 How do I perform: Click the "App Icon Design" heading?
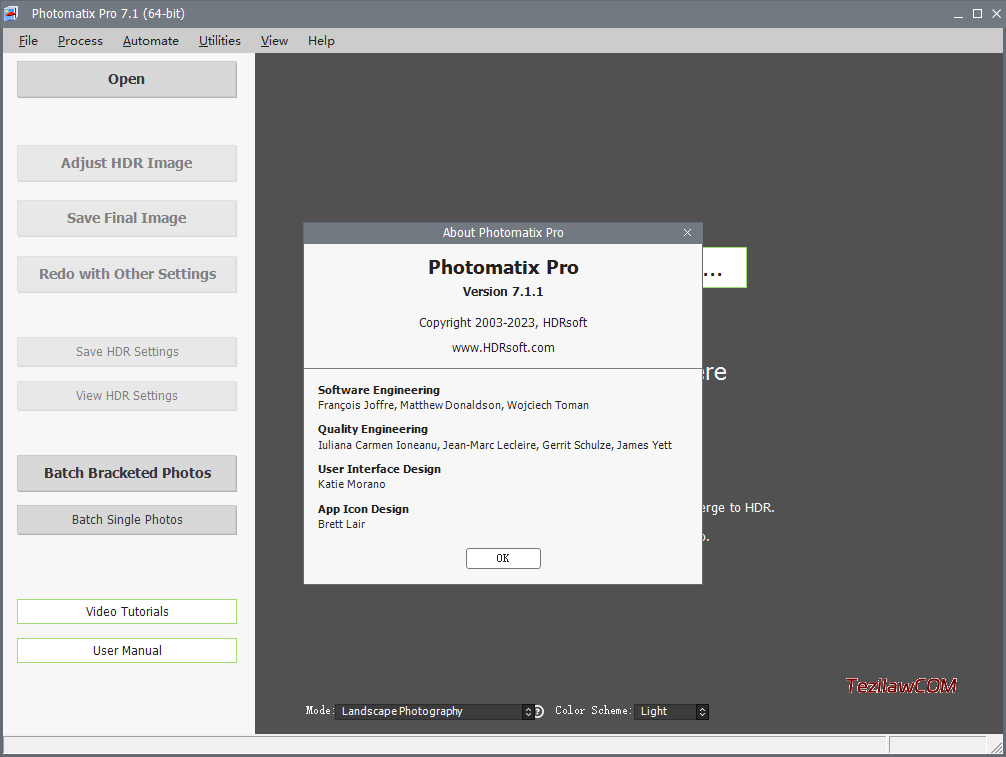point(363,509)
